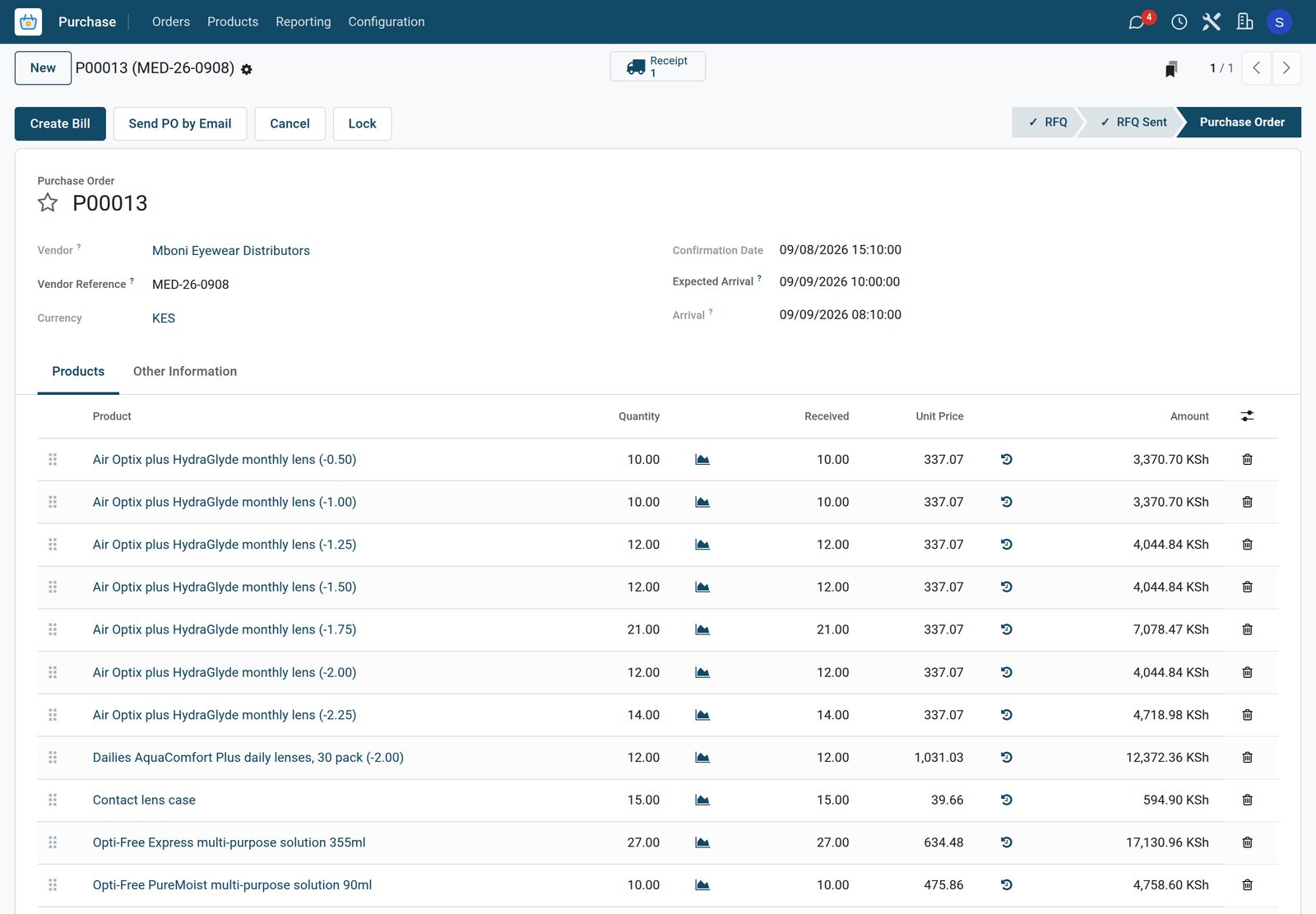
Task: Open the column settings adjust icon
Action: point(1248,416)
